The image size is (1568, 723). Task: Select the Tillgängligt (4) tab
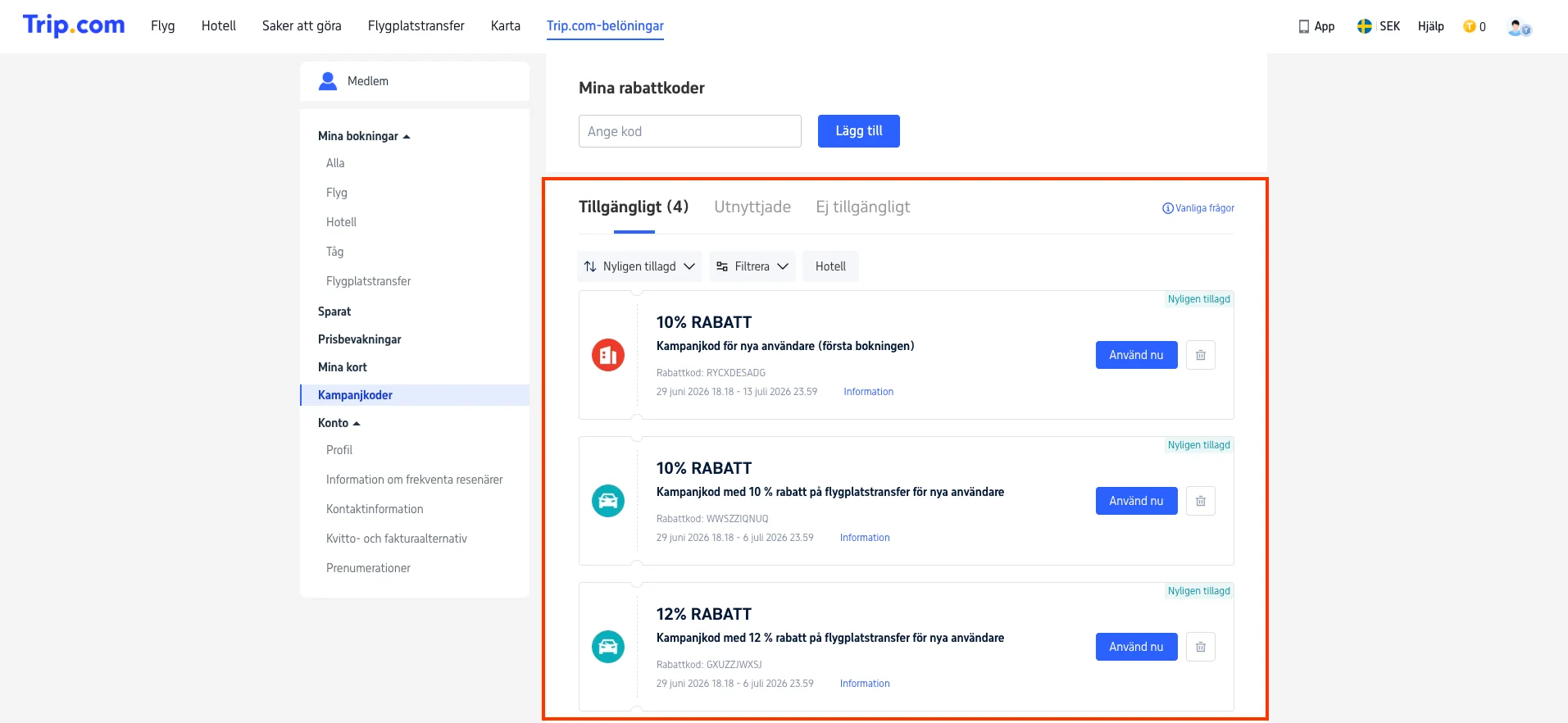634,207
